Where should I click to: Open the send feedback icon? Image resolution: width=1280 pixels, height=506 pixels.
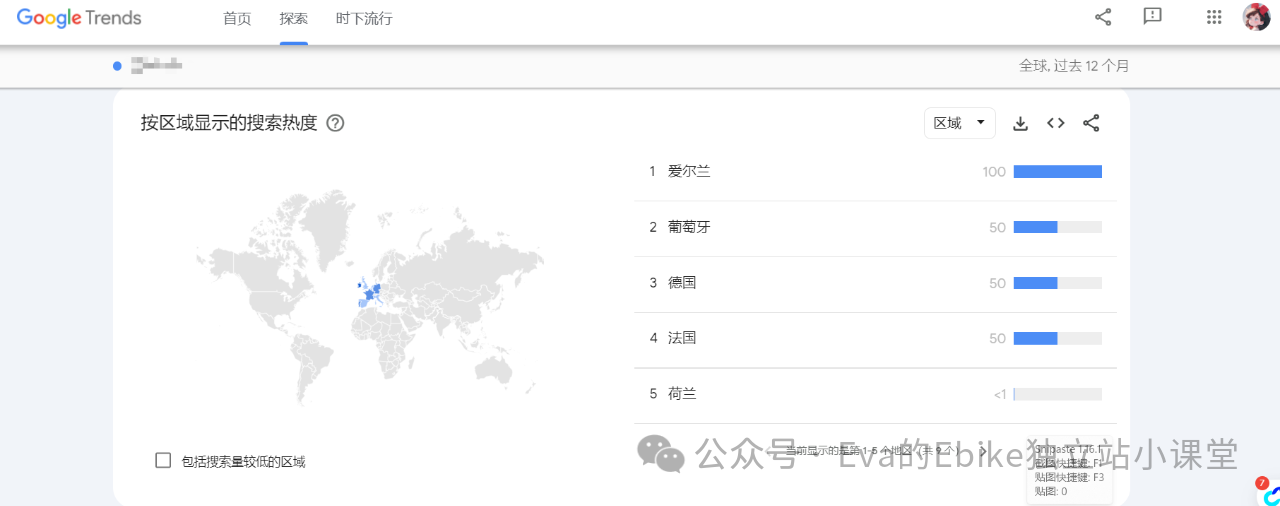pos(1152,17)
